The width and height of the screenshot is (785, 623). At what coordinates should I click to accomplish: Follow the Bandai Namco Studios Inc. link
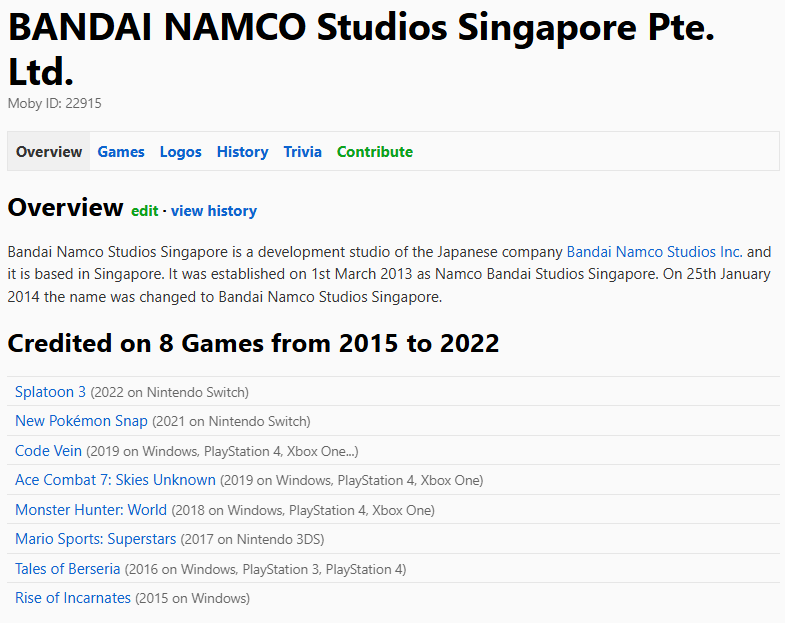click(x=654, y=251)
